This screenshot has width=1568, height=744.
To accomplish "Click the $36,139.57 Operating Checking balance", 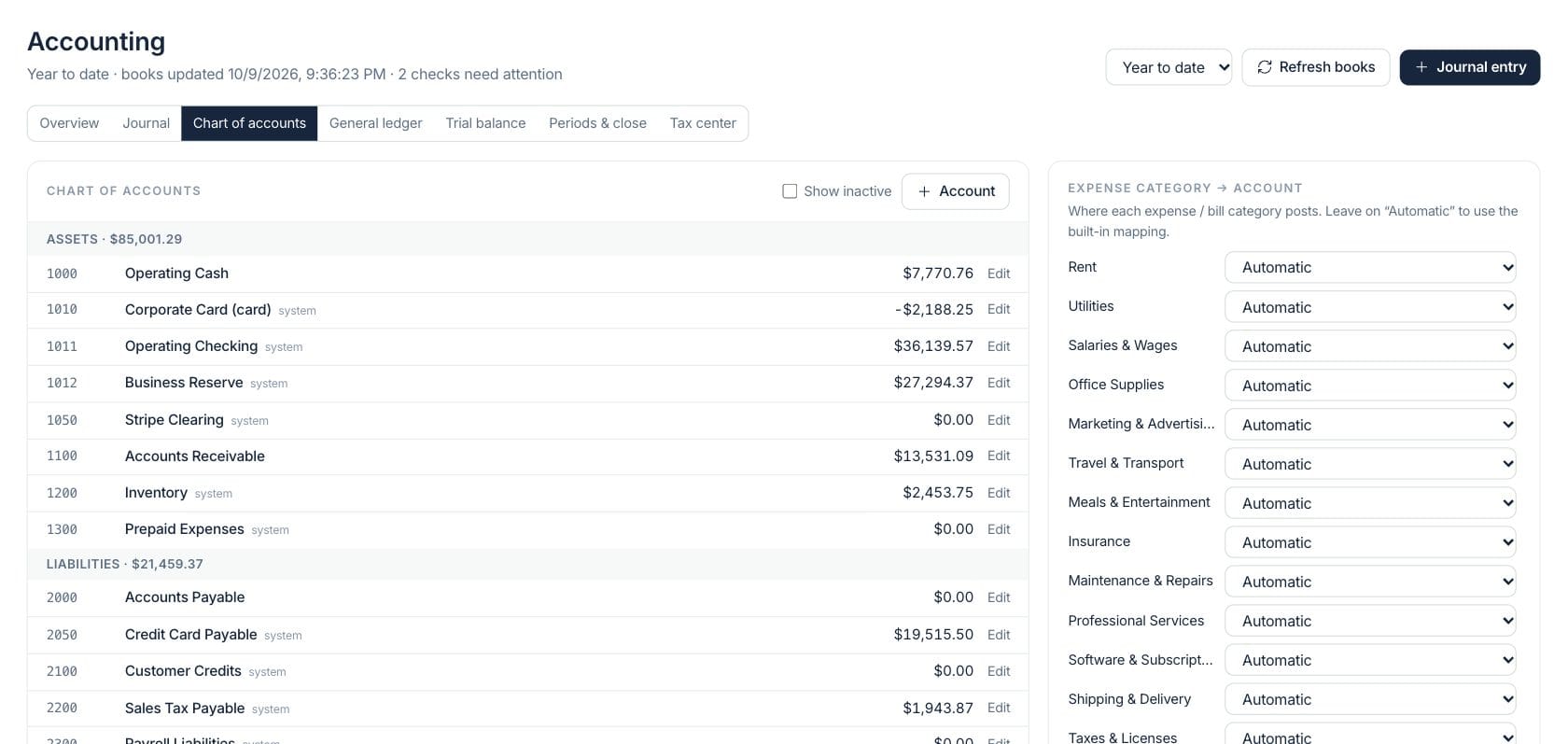I will click(x=933, y=346).
